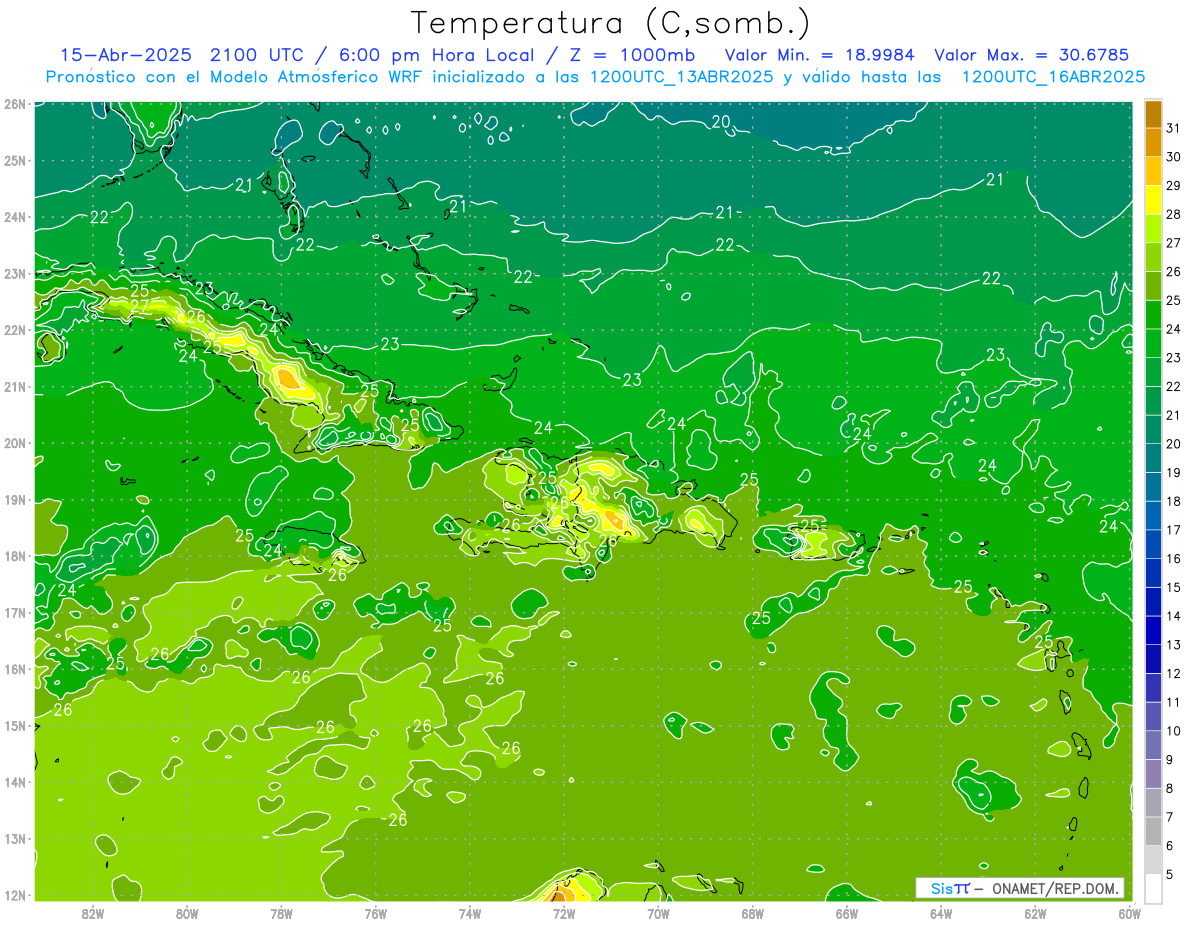Select the date text "15-Abr-2025"
This screenshot has height=927, width=1200.
coord(127,54)
